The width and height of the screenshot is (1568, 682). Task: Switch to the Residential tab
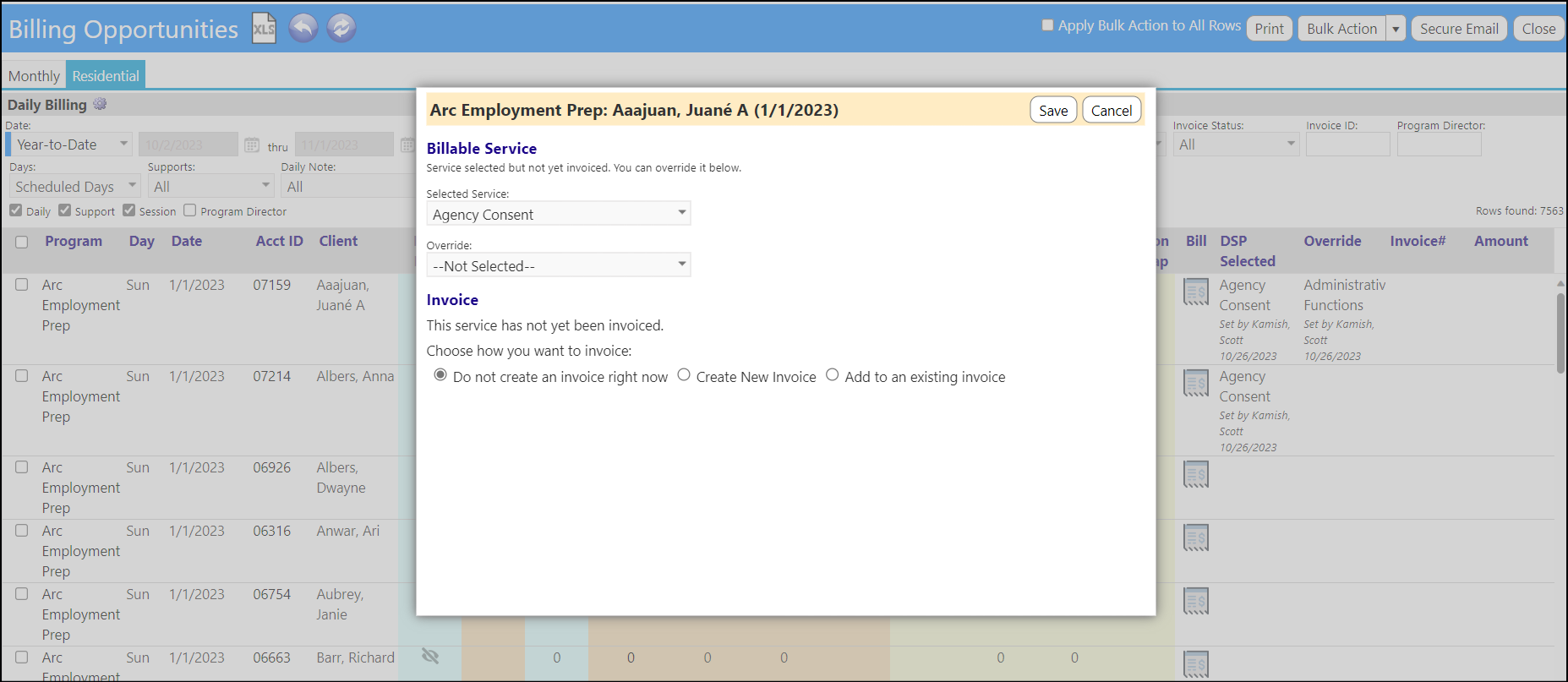(x=106, y=75)
